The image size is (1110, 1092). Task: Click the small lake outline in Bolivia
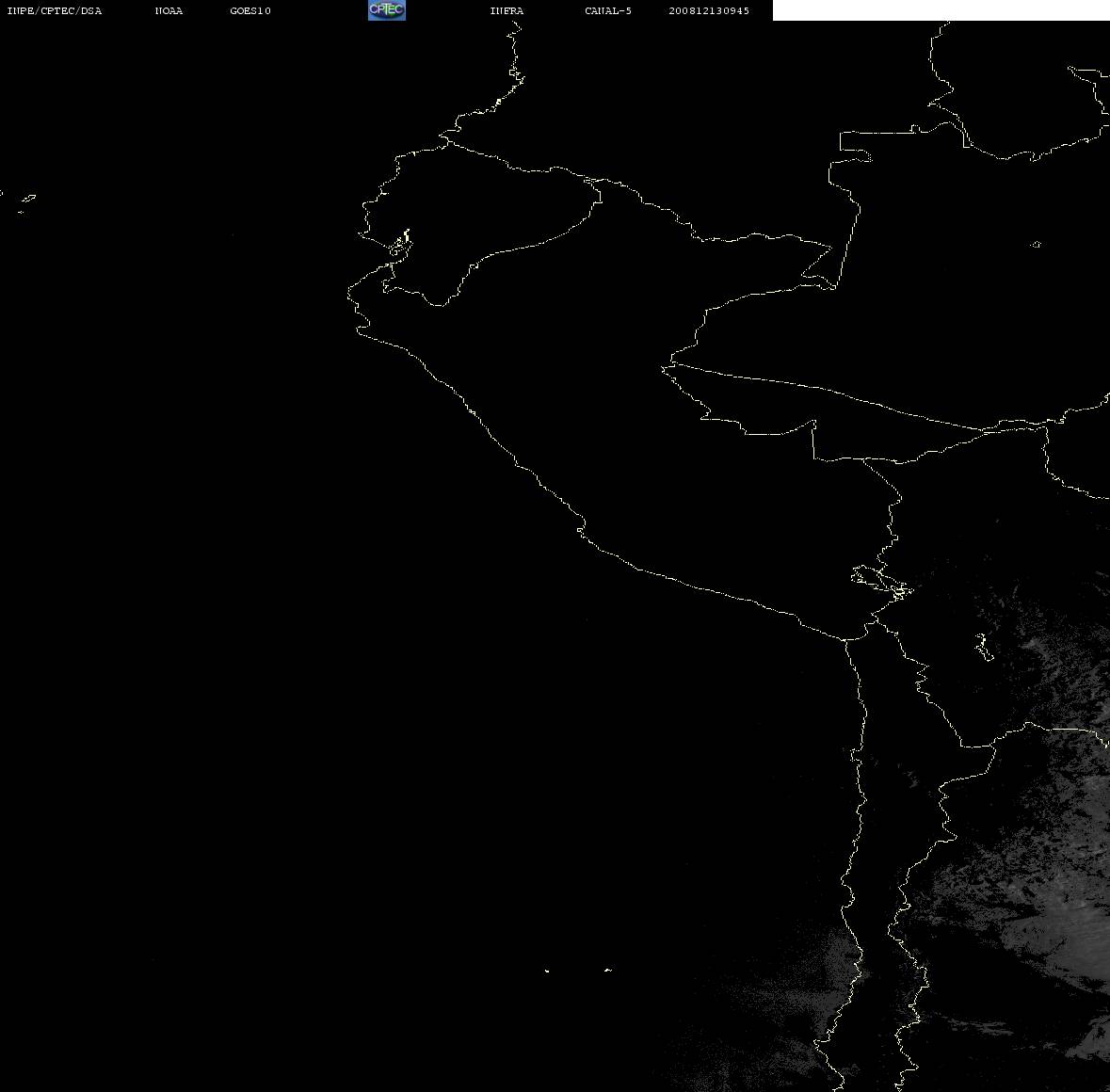tap(984, 647)
